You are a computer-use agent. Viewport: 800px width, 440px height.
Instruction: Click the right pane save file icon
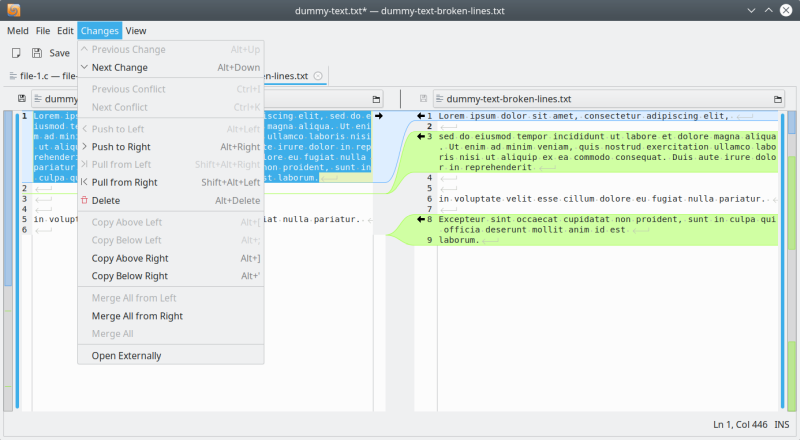pos(424,99)
